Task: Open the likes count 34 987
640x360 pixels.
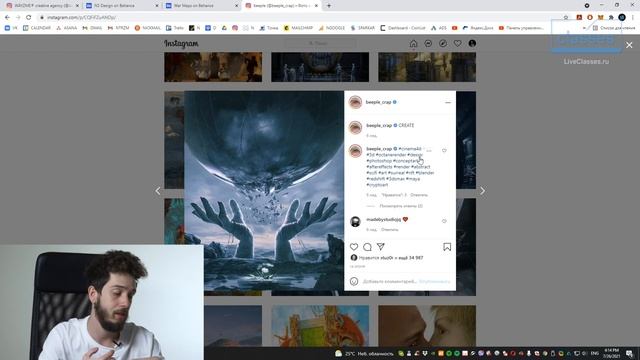Action: (x=411, y=258)
